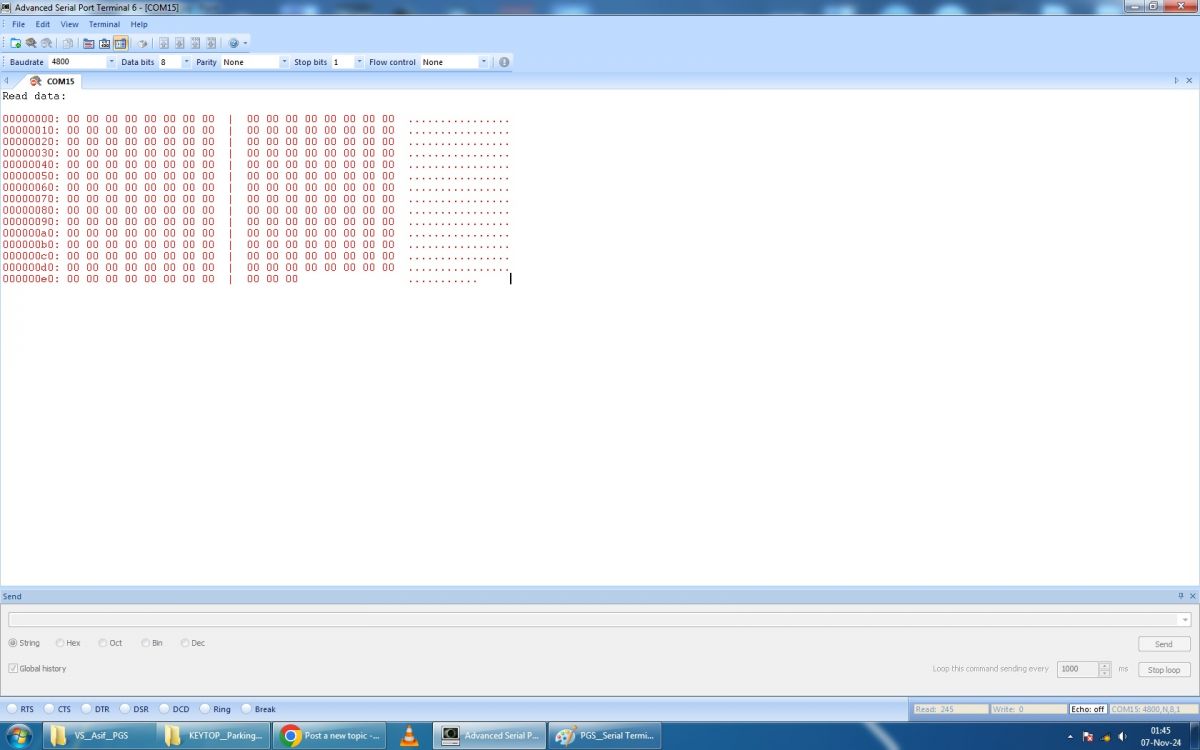Open the Edit menu
1200x750 pixels.
pos(43,24)
